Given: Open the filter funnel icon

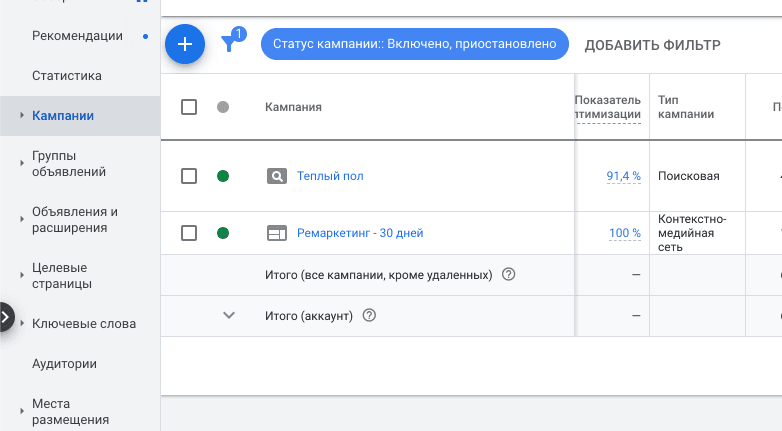Looking at the screenshot, I should click(x=229, y=44).
